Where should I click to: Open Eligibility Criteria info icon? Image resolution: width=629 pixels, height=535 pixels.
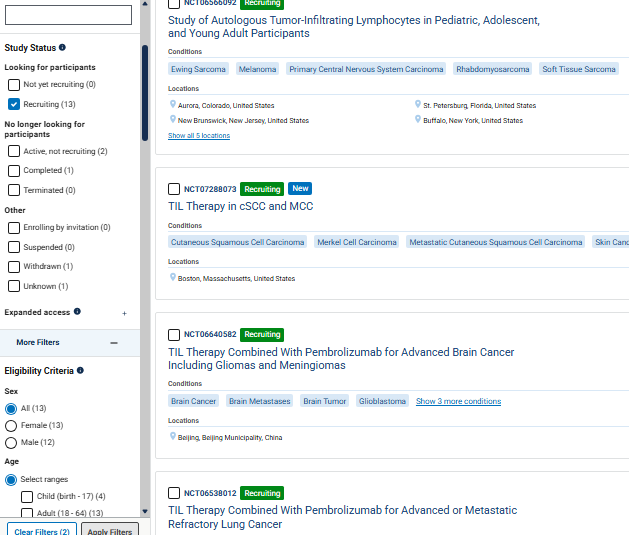coord(80,370)
